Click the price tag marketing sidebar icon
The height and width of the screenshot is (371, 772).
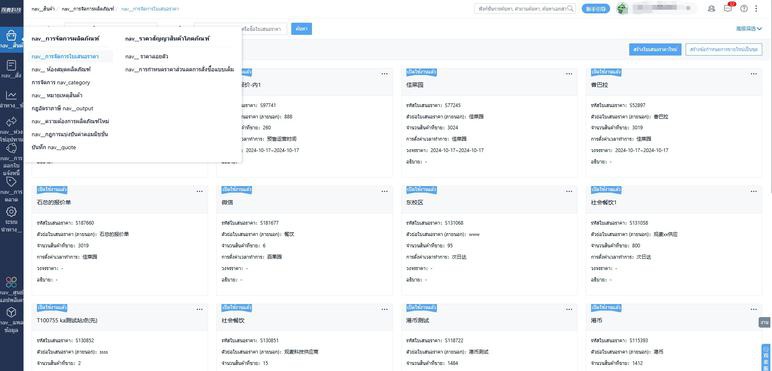click(11, 182)
